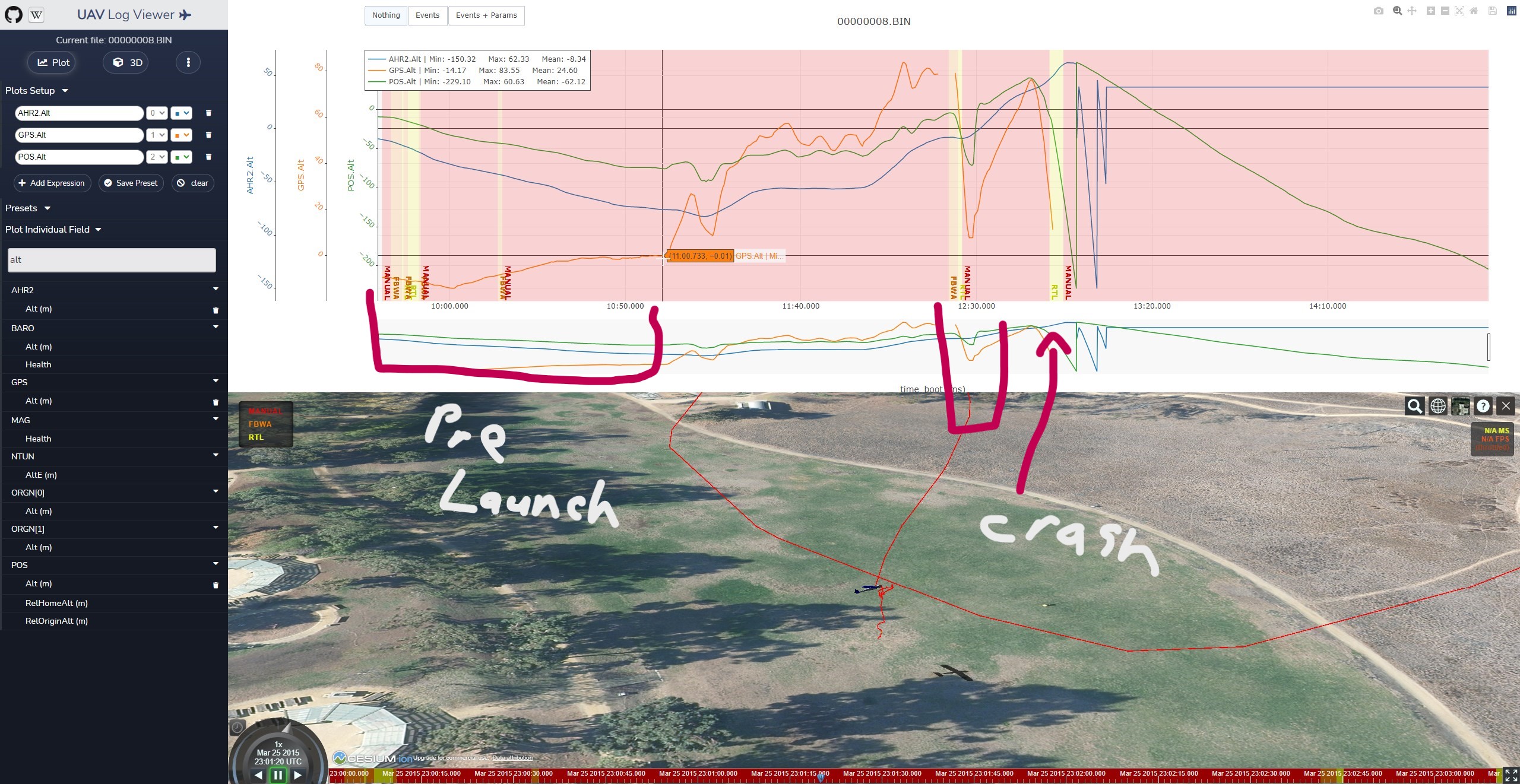Image resolution: width=1520 pixels, height=784 pixels.
Task: Delete the GPS.Alt plot row
Action: (208, 135)
